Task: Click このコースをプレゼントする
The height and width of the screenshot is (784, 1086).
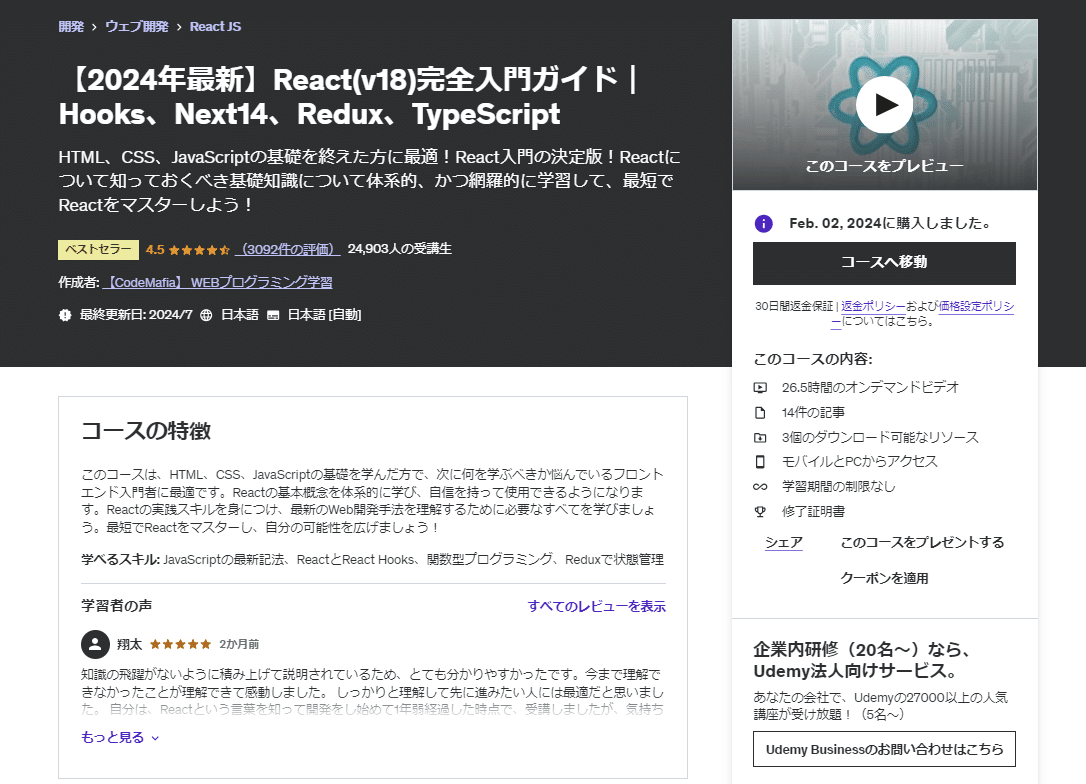Action: (923, 543)
